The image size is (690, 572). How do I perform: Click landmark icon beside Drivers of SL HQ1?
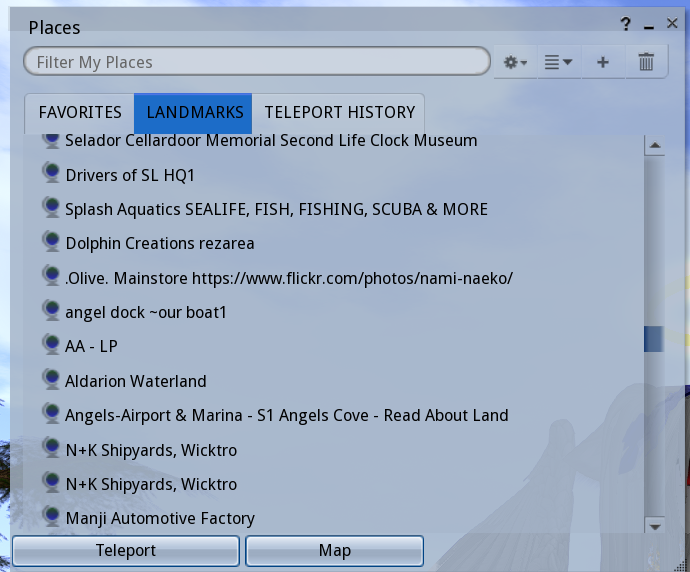pyautogui.click(x=51, y=172)
